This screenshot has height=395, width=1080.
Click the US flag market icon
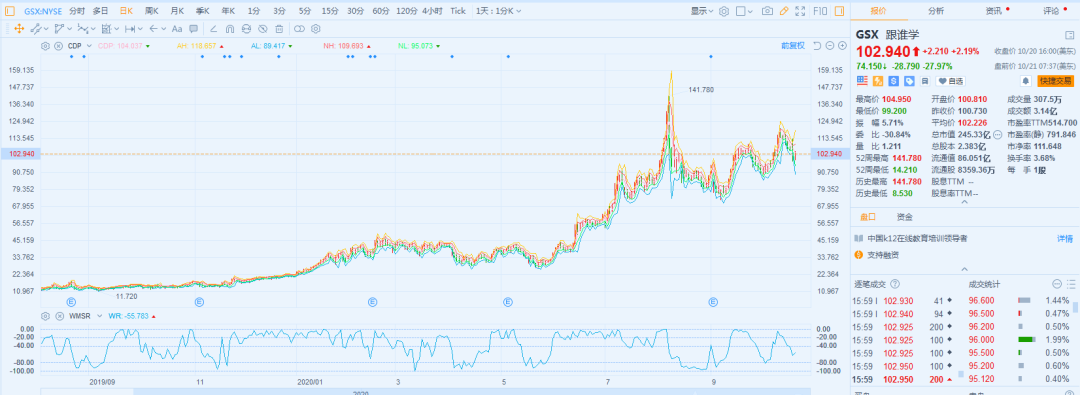tap(862, 81)
